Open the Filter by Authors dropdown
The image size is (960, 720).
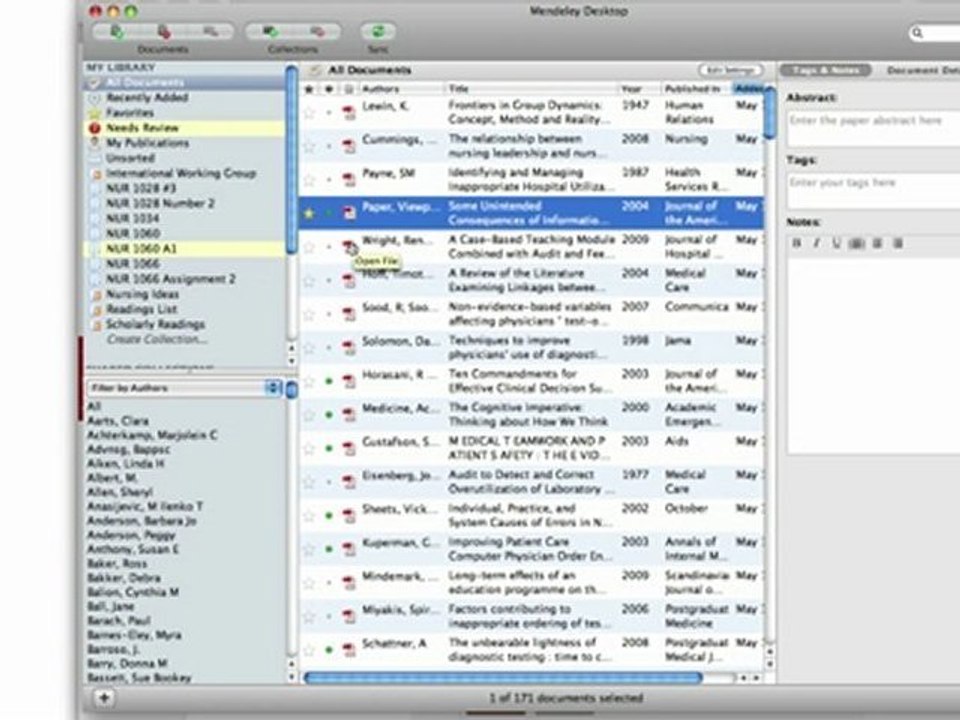pyautogui.click(x=184, y=388)
